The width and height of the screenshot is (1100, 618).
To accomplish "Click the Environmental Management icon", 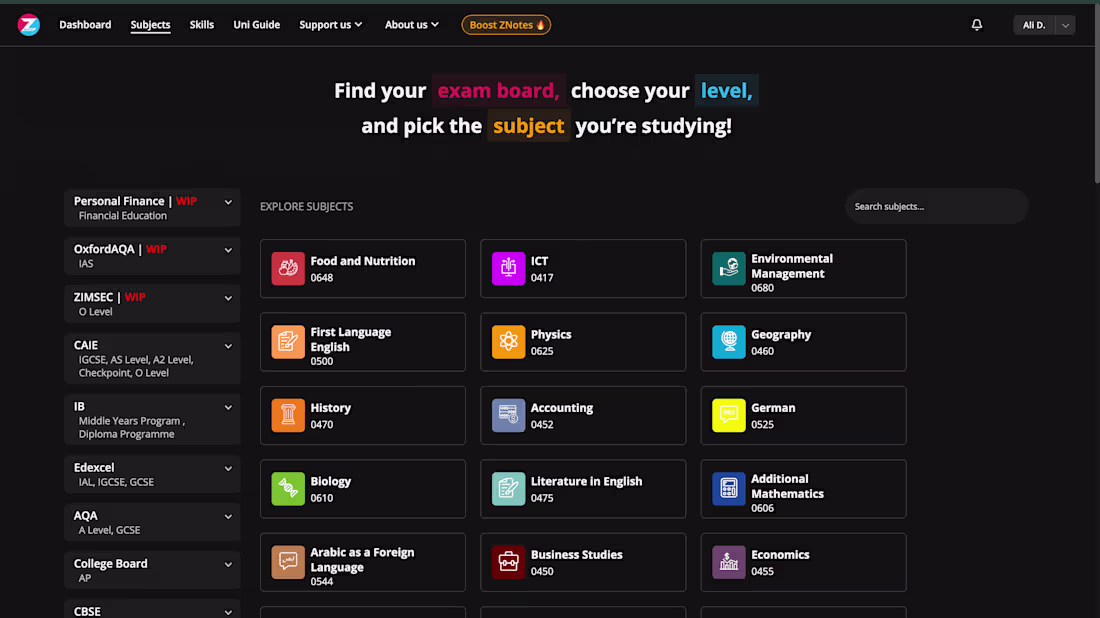I will tap(728, 269).
